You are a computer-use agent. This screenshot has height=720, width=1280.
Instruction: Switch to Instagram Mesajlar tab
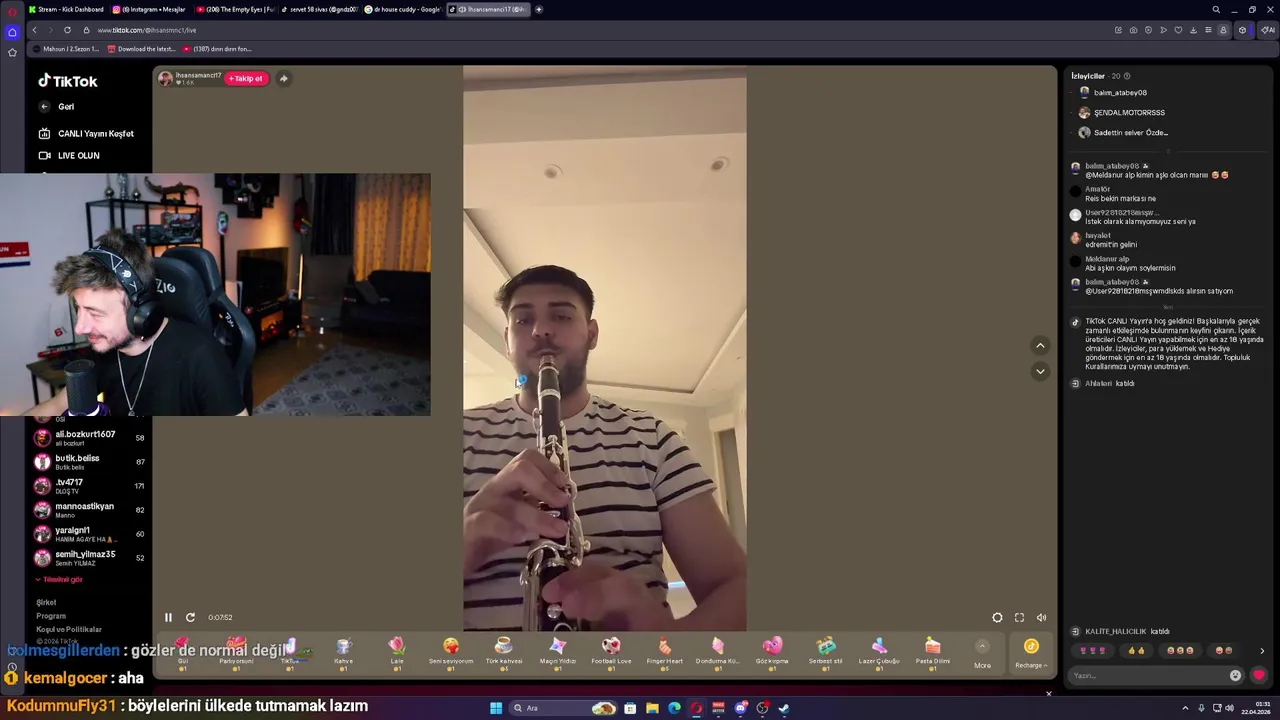tap(150, 9)
